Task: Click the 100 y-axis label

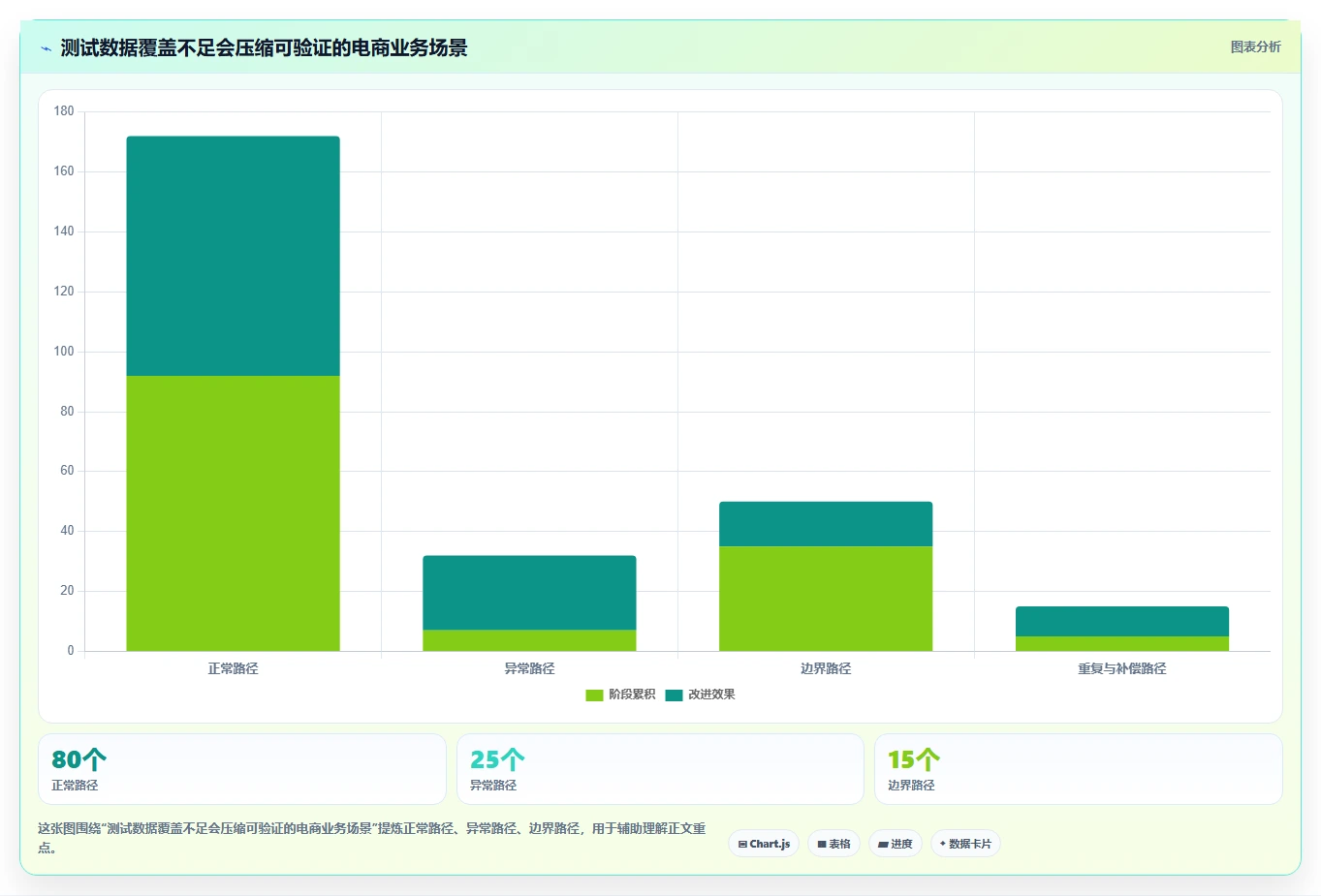Action: coord(64,351)
